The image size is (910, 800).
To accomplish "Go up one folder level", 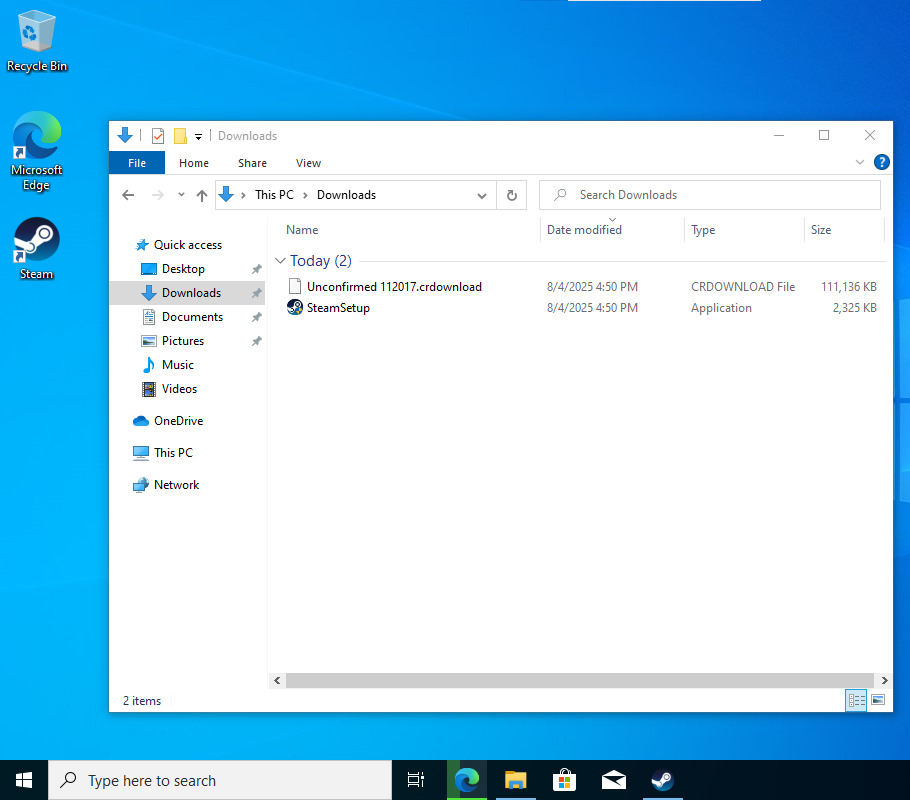I will [x=201, y=195].
